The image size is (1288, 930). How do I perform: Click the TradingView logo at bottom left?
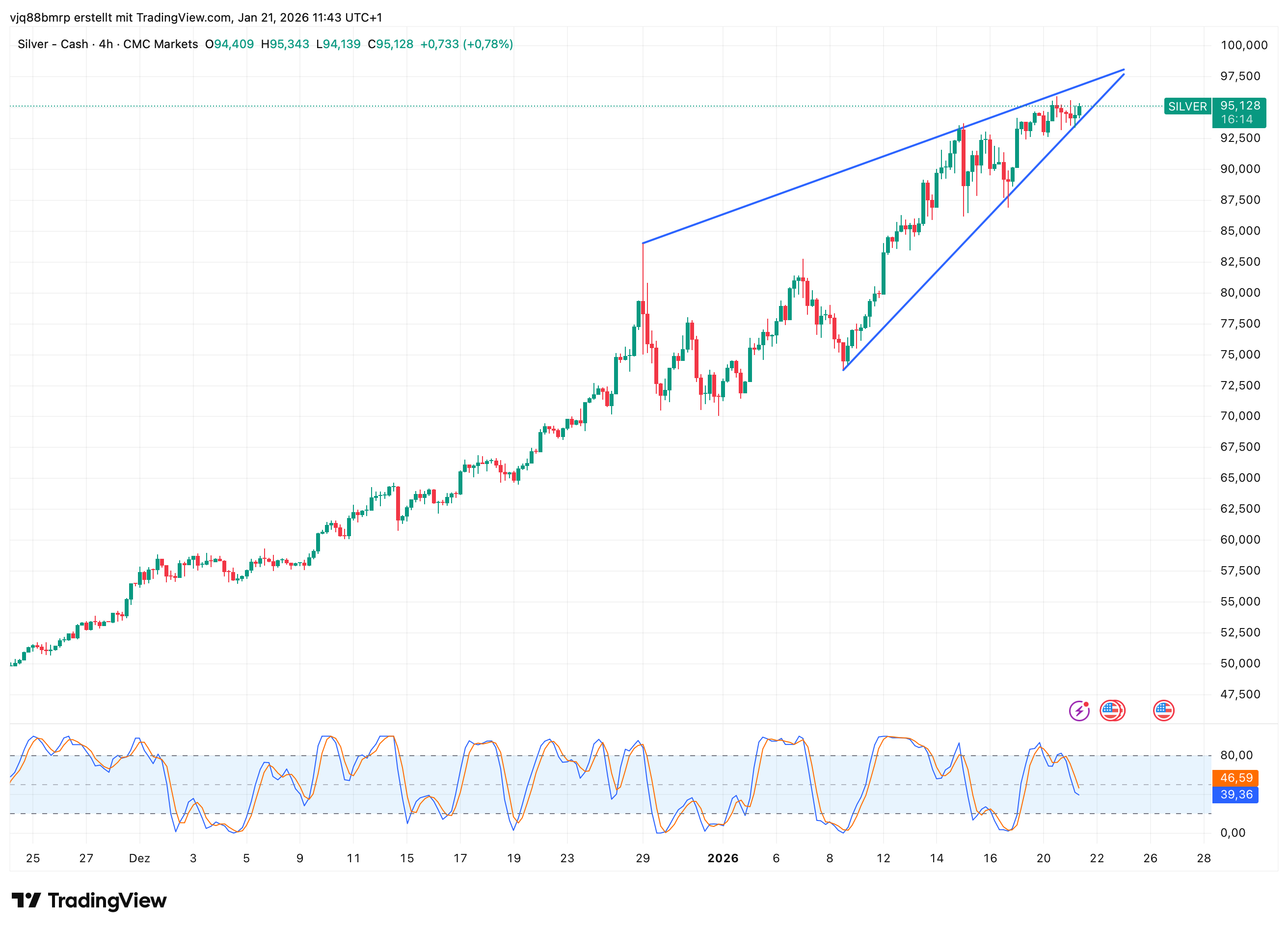89,901
